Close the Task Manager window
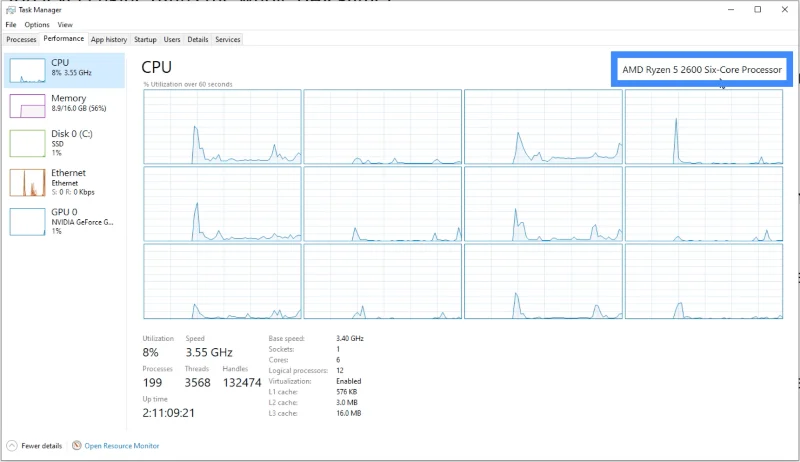 (785, 10)
